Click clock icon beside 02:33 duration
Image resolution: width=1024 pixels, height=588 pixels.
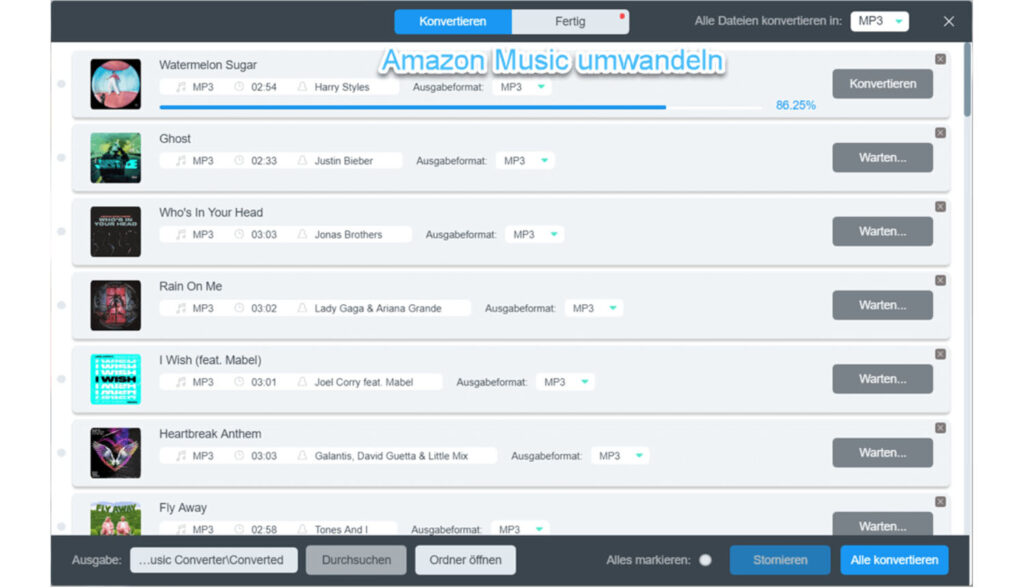coord(239,161)
